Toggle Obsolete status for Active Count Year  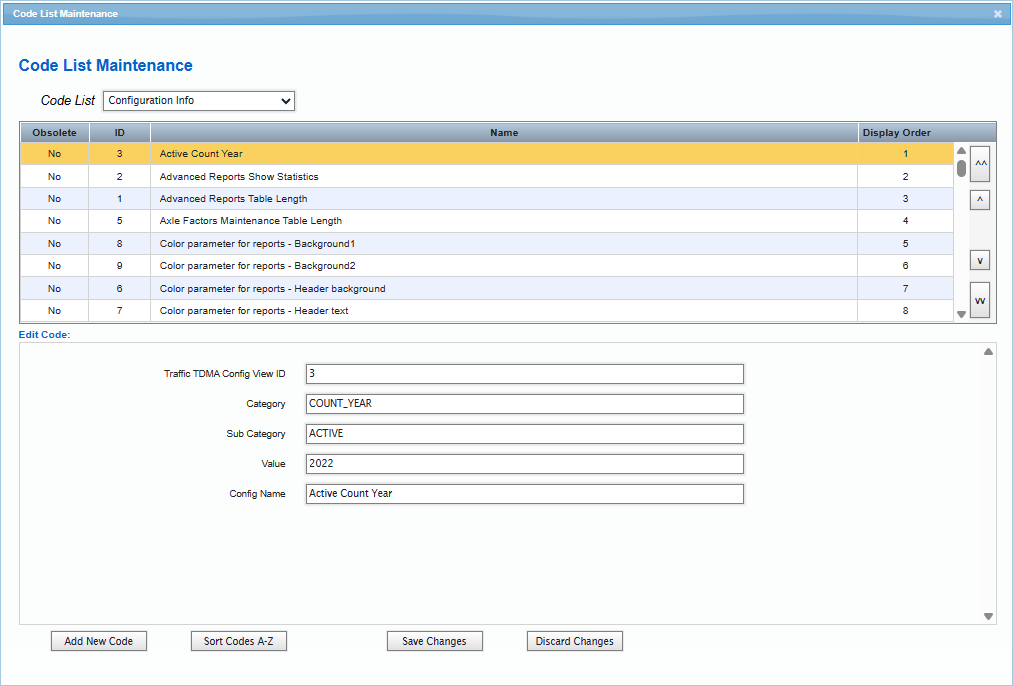coord(54,154)
